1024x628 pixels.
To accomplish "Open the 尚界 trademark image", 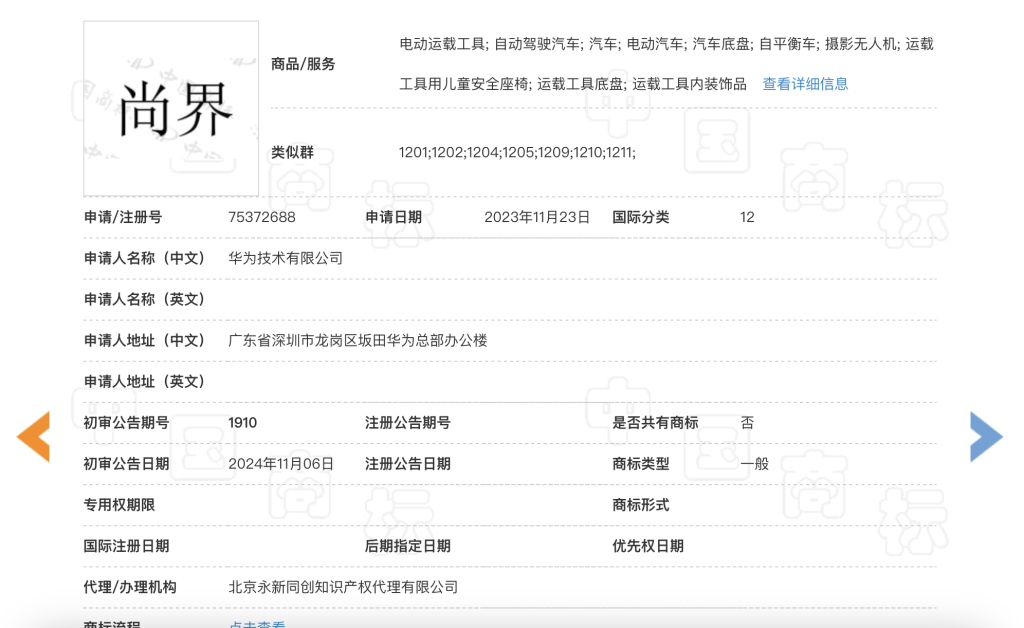I will 171,109.
